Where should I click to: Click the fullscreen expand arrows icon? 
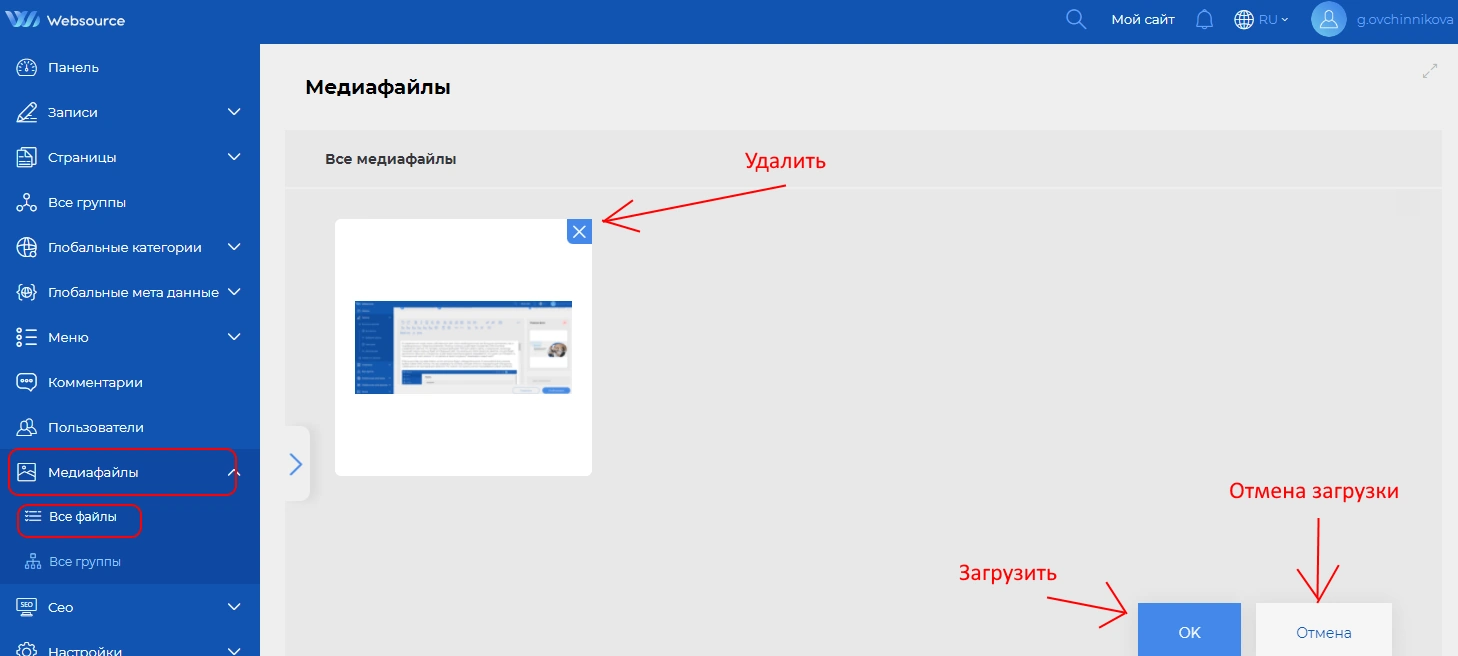click(x=1430, y=71)
